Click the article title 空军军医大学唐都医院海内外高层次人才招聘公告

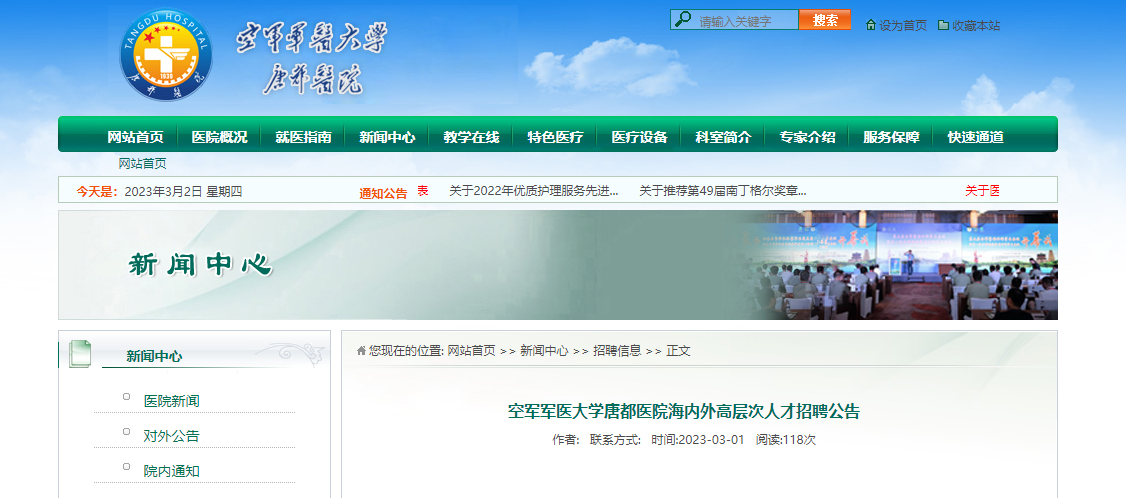(x=684, y=412)
